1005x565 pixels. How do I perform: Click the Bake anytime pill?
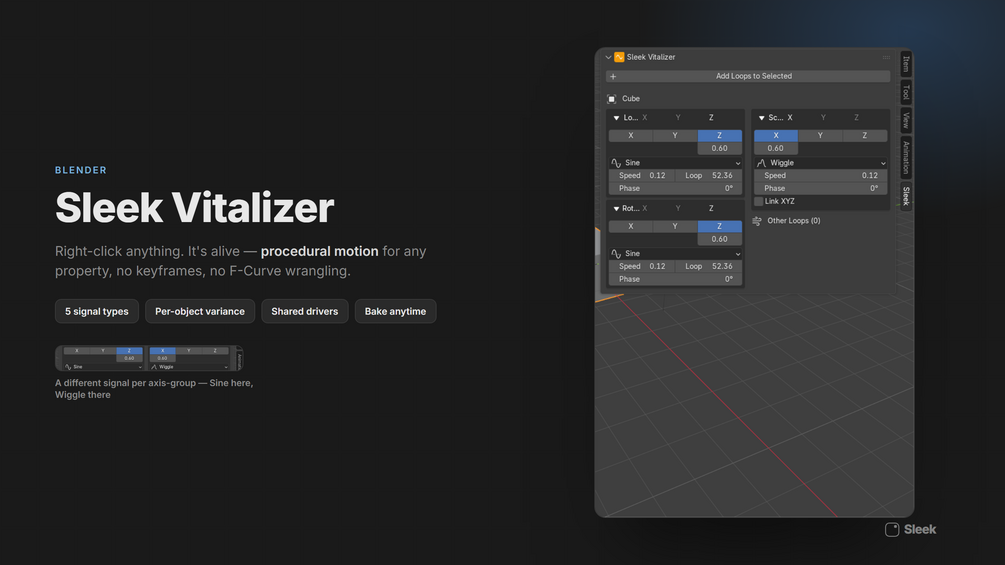point(395,311)
